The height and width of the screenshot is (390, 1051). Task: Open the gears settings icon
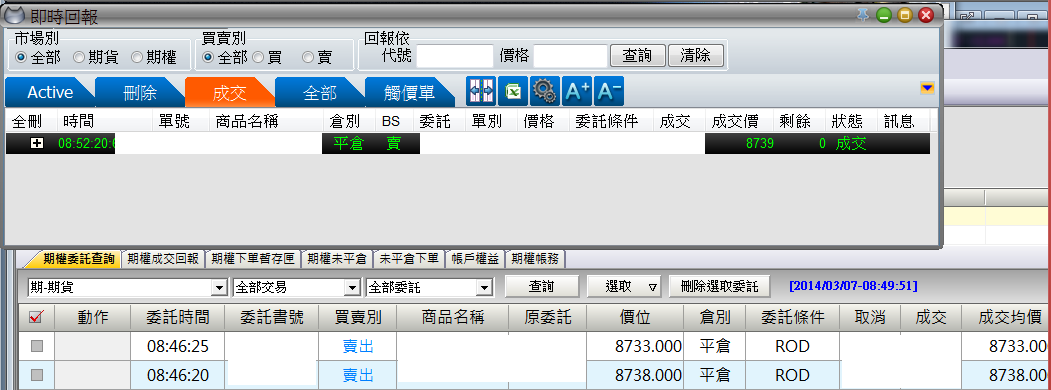click(x=545, y=91)
